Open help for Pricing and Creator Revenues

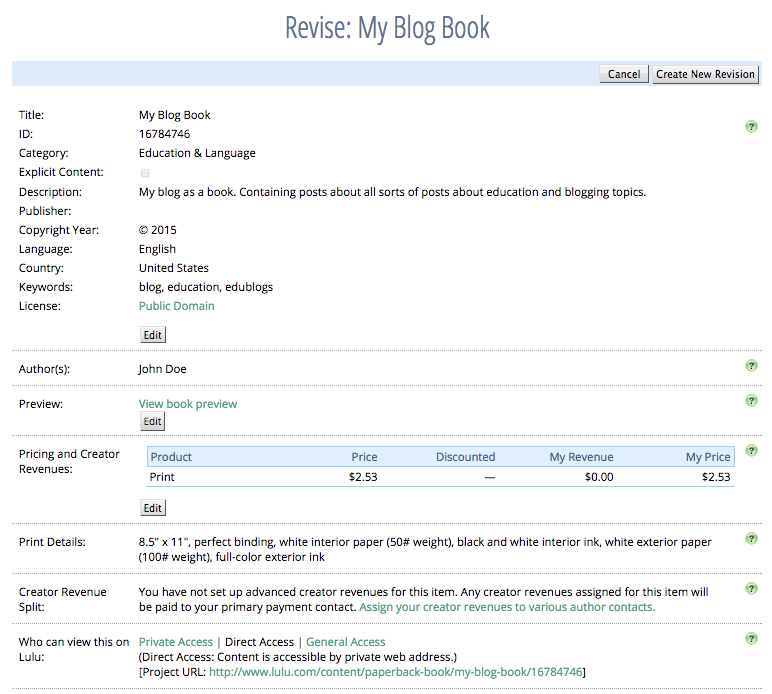pyautogui.click(x=751, y=451)
